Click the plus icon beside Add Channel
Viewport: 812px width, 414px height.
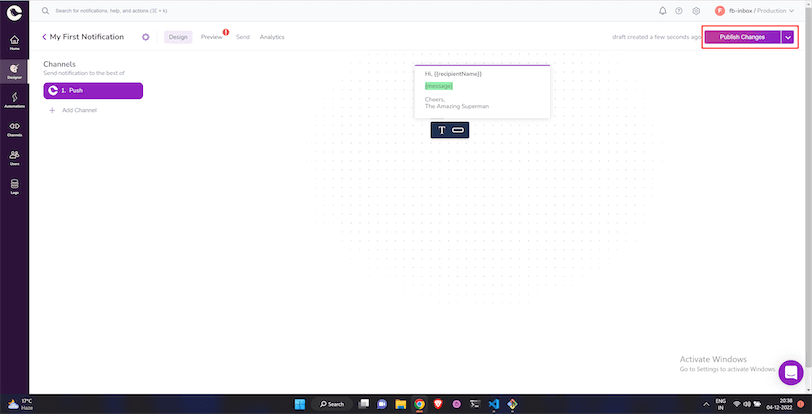52,110
